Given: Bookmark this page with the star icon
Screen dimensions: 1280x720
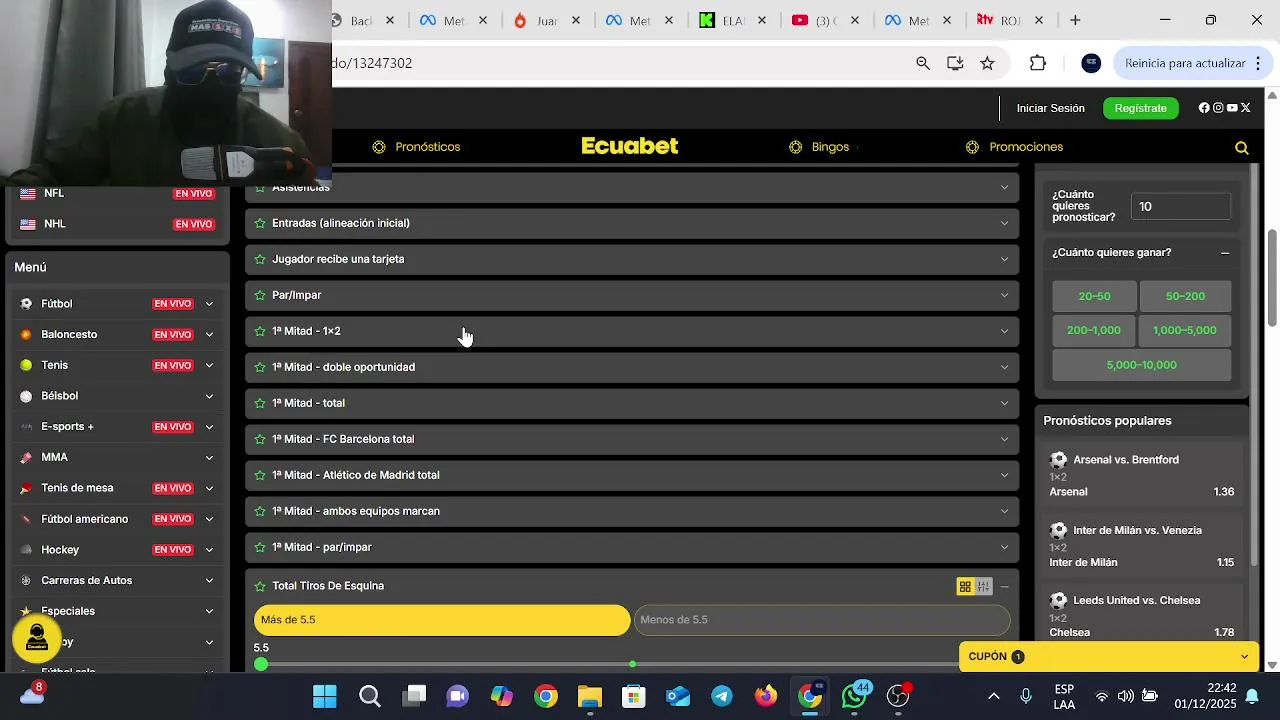Looking at the screenshot, I should (x=987, y=63).
